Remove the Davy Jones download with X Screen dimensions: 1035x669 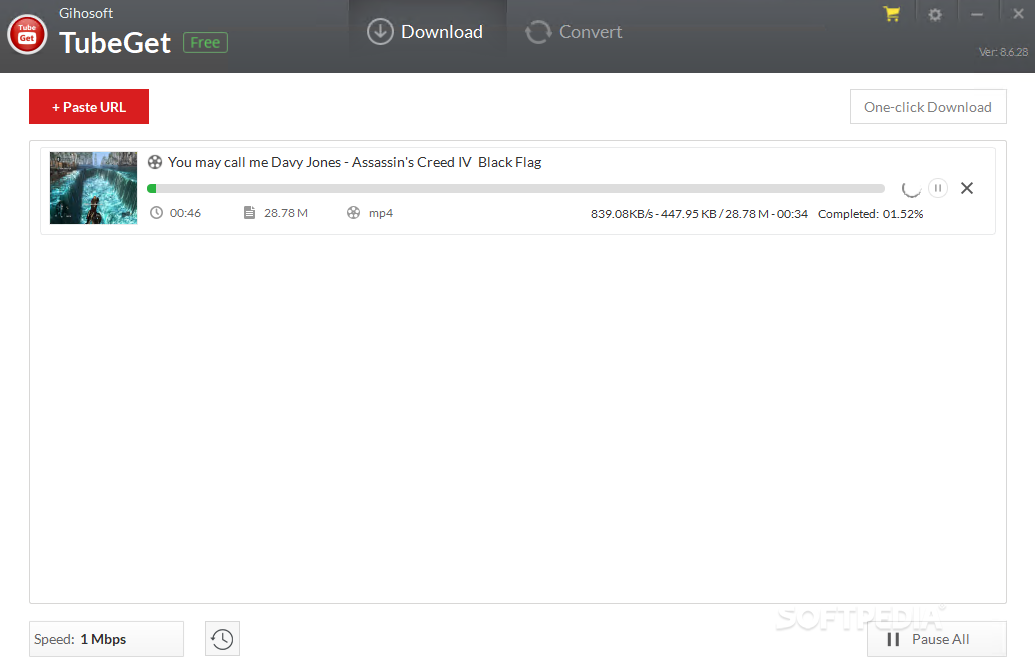click(967, 188)
